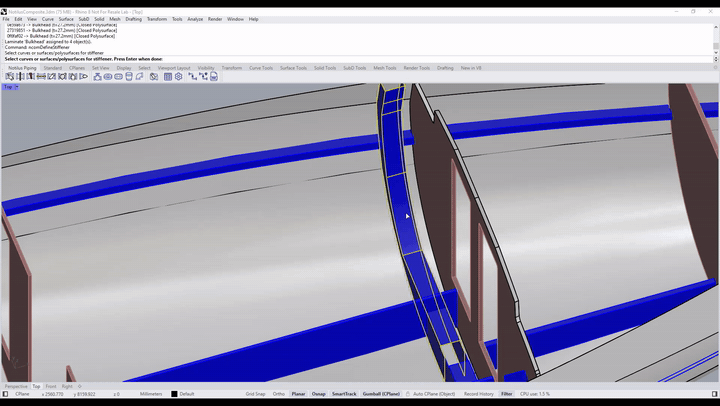Toggle Auto CPlane (Object)
The height and width of the screenshot is (406, 720).
tap(434, 394)
